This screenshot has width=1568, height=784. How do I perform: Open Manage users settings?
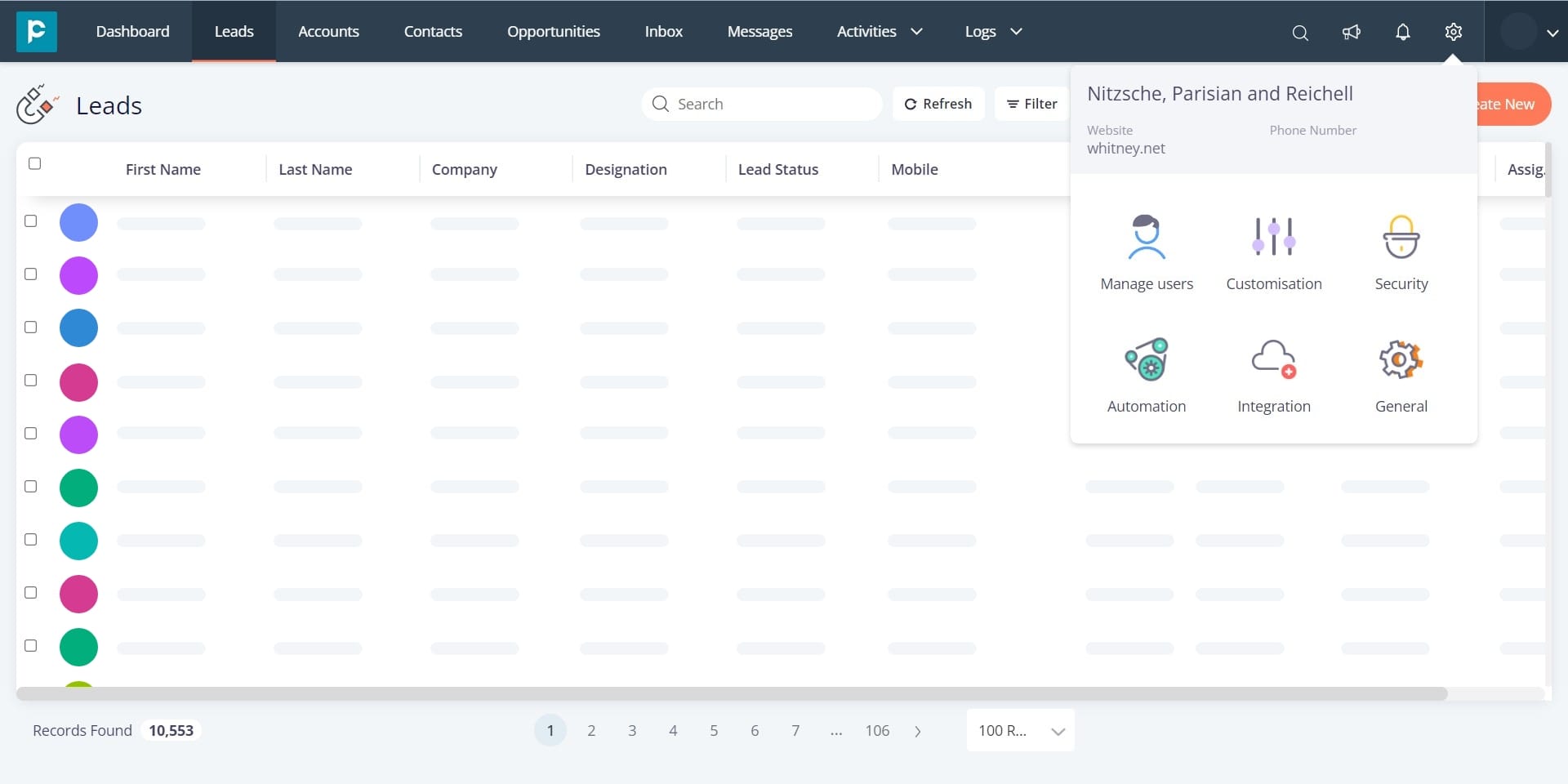point(1147,253)
